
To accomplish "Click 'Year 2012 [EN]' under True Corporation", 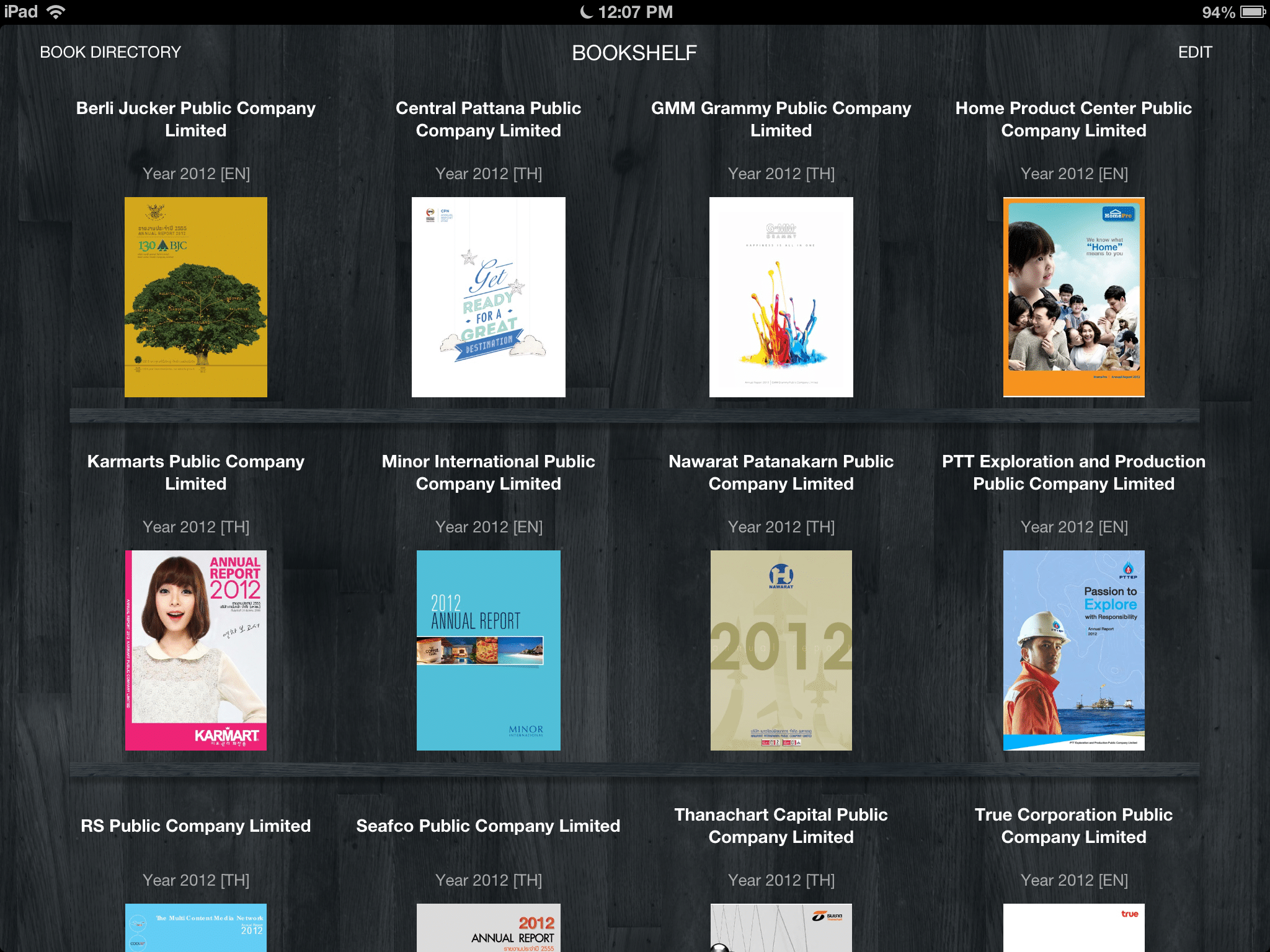I will (x=1074, y=880).
